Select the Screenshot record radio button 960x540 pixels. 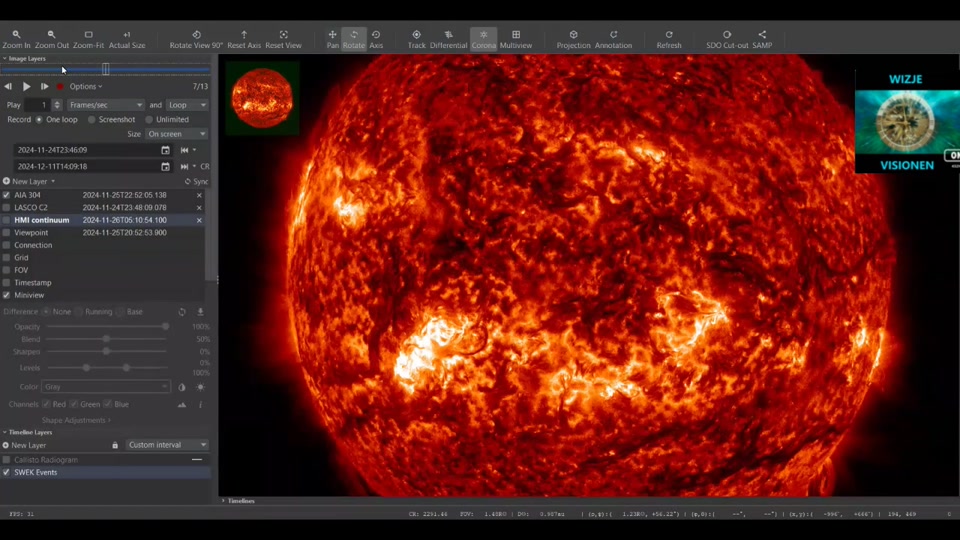click(92, 120)
